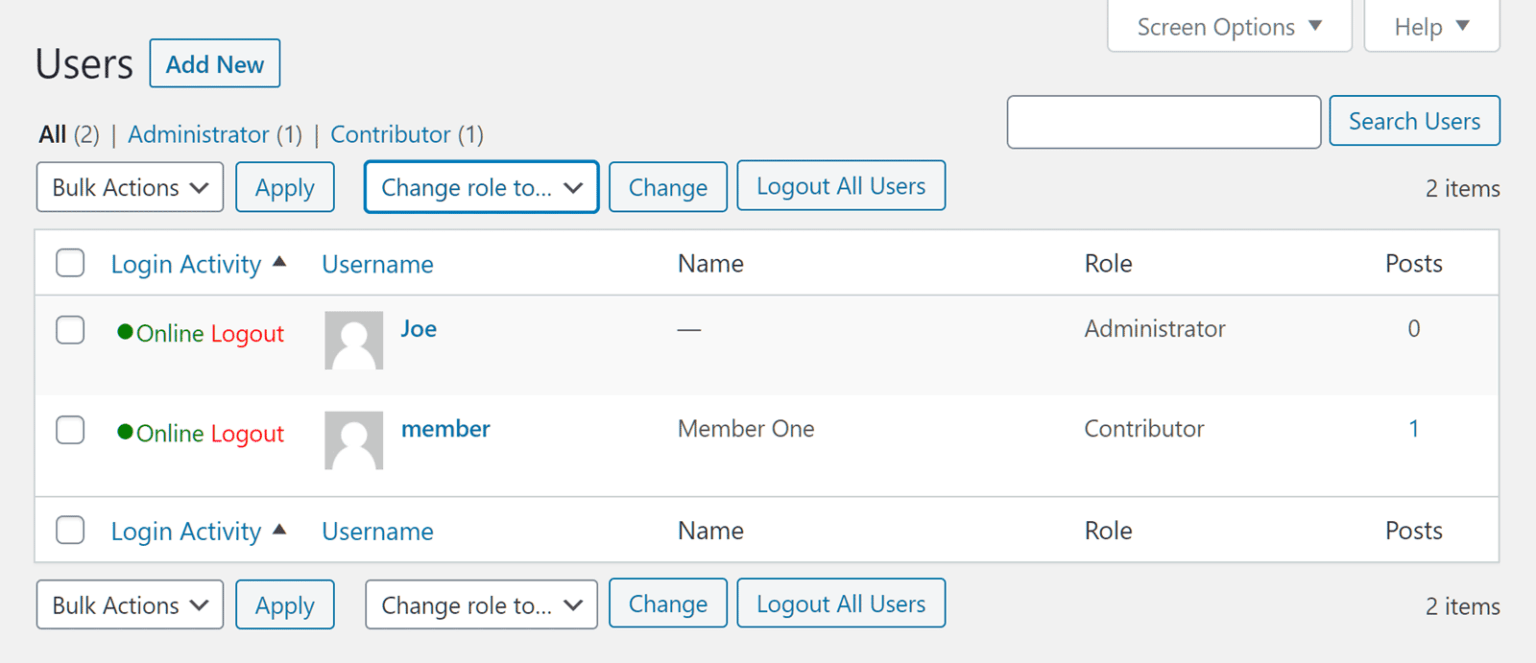The height and width of the screenshot is (663, 1536).
Task: Click Joe's profile avatar image
Action: (353, 340)
